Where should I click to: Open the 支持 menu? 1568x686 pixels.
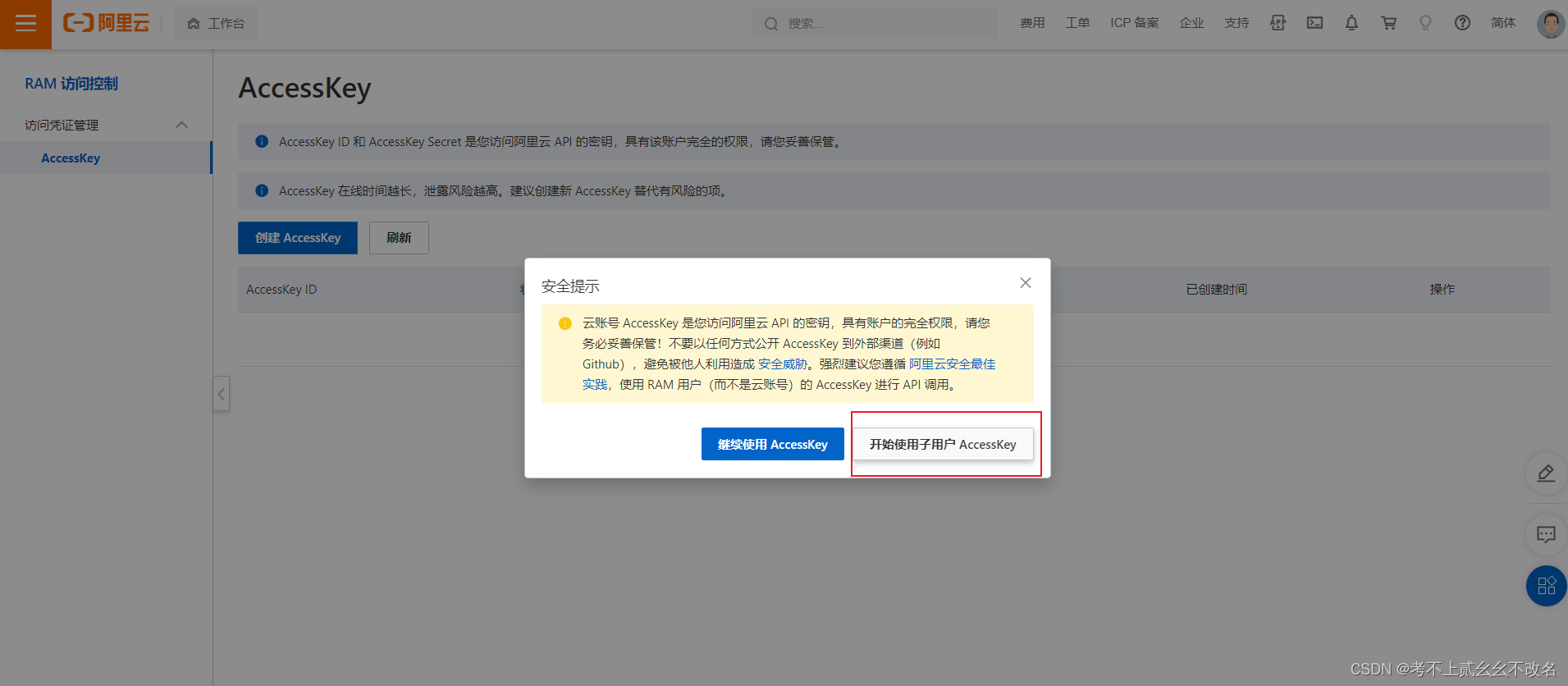pyautogui.click(x=1237, y=23)
